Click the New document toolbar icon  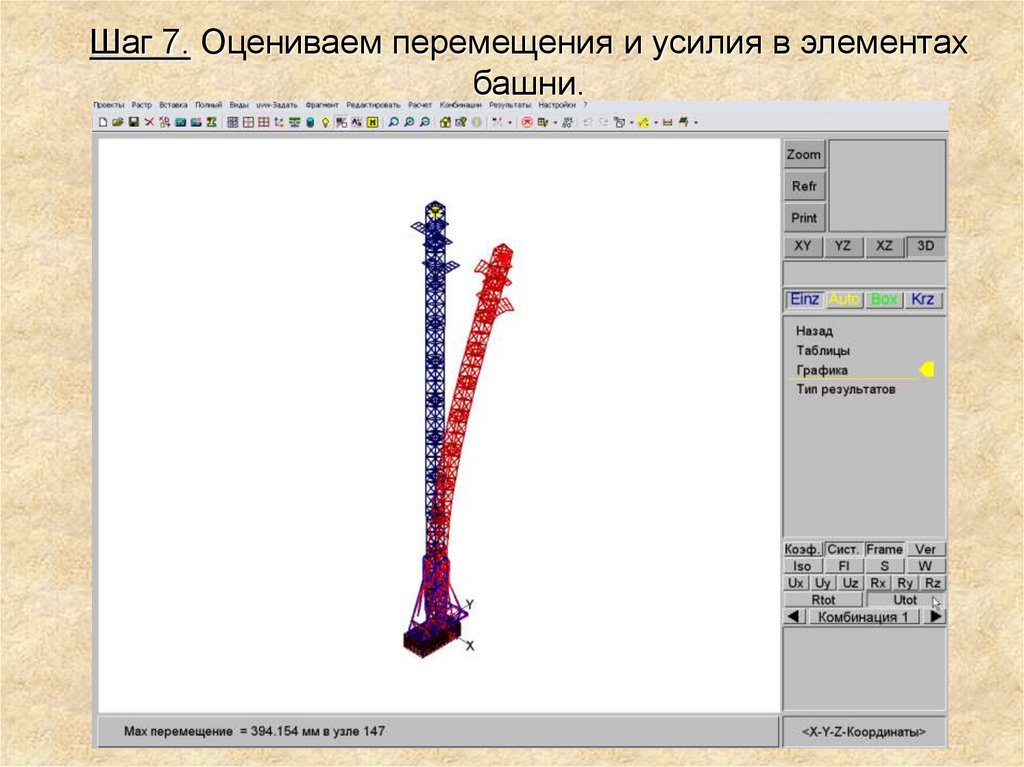(103, 122)
